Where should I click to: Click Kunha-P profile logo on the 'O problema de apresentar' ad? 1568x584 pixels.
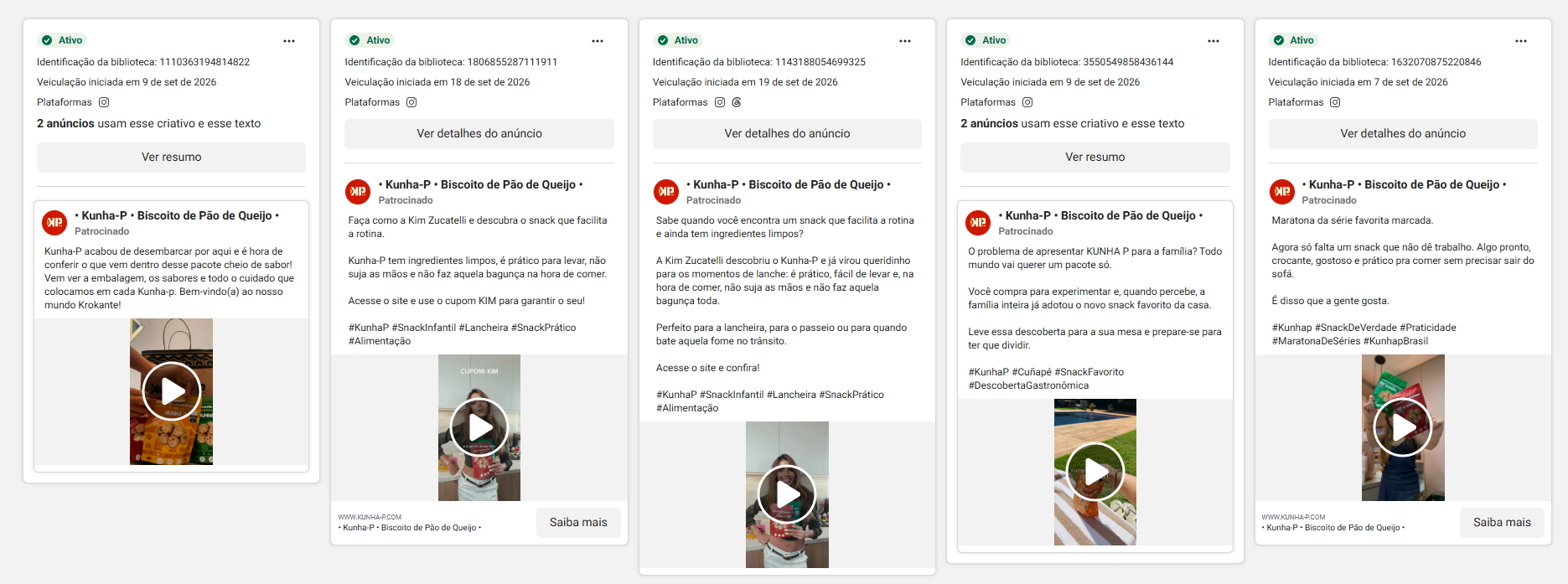[978, 223]
